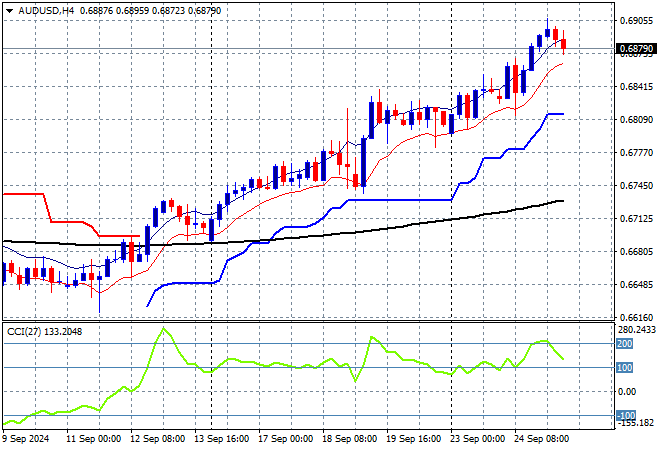
Task: Click the 17 Sep 00:00 time label
Action: 285,439
